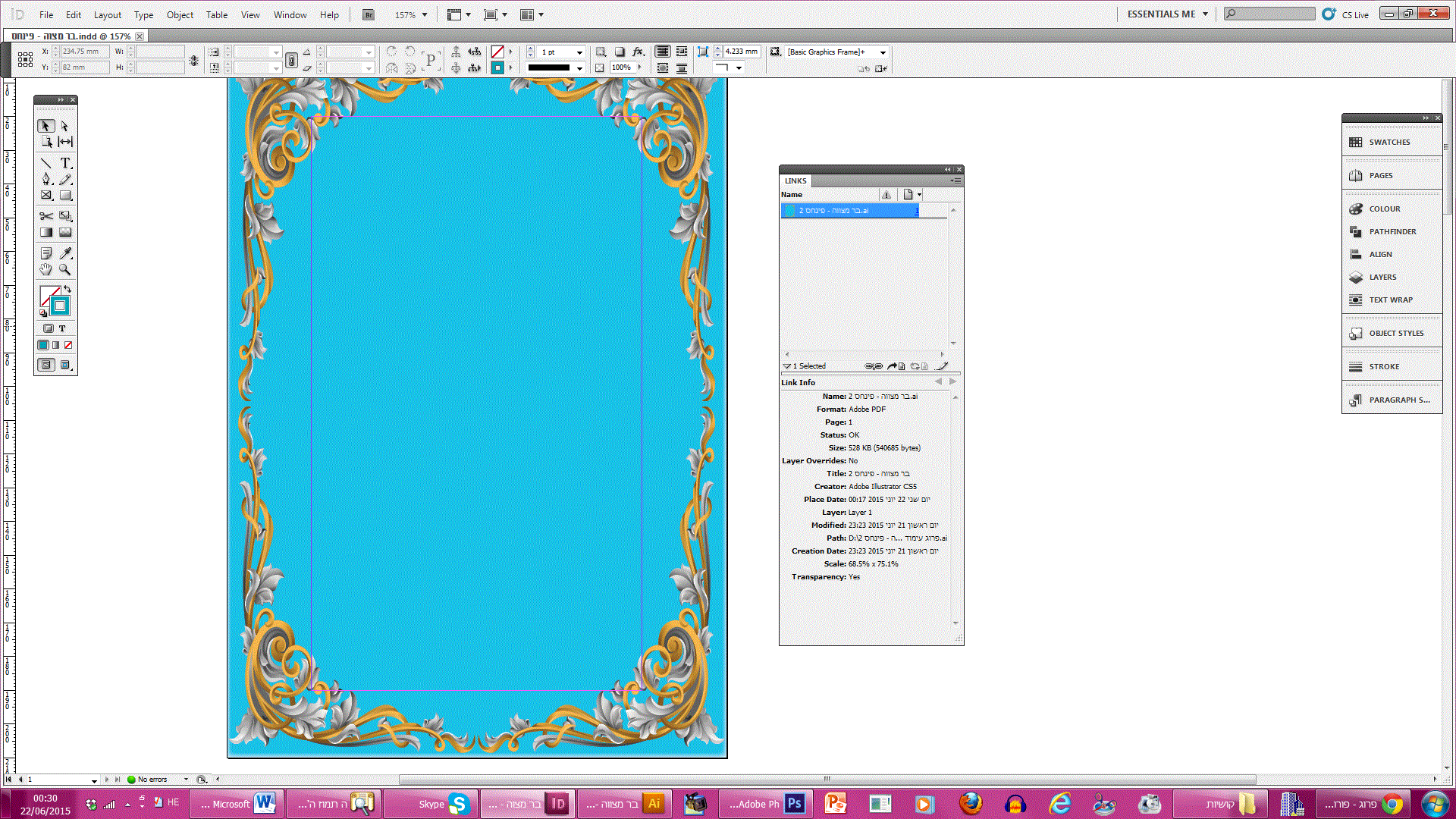Viewport: 1456px width, 819px height.
Task: Click Go To Link icon in Links panel
Action: 896,366
